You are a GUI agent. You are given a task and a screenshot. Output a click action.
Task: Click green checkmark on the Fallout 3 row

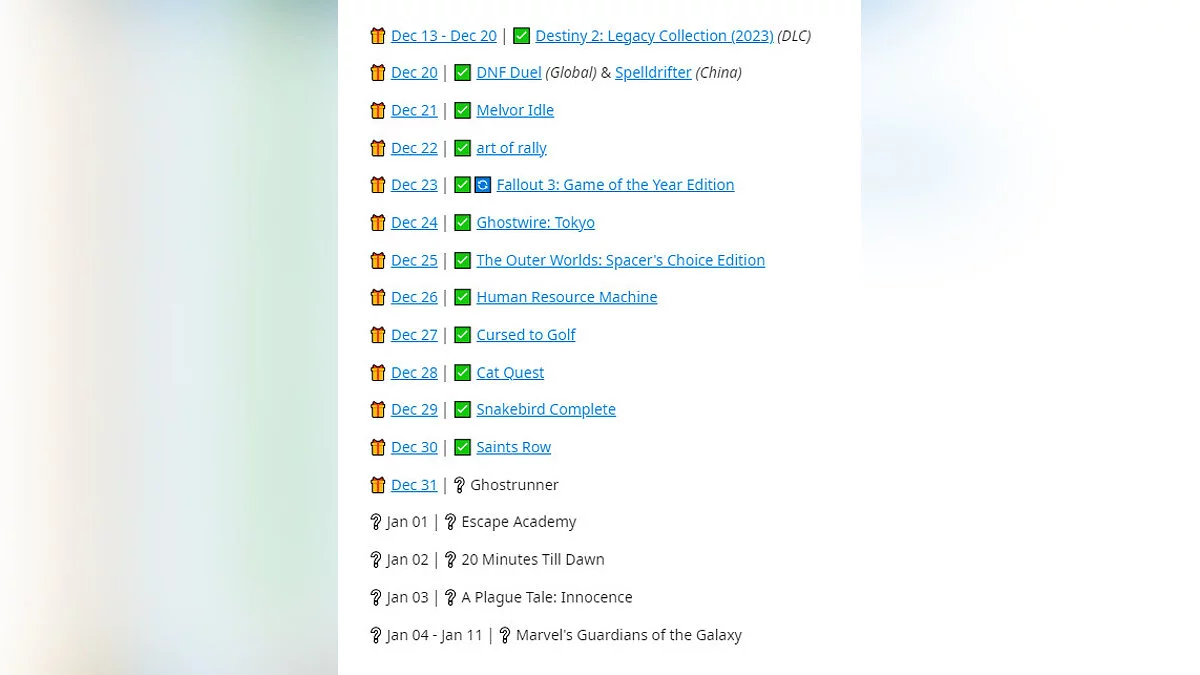click(x=463, y=185)
